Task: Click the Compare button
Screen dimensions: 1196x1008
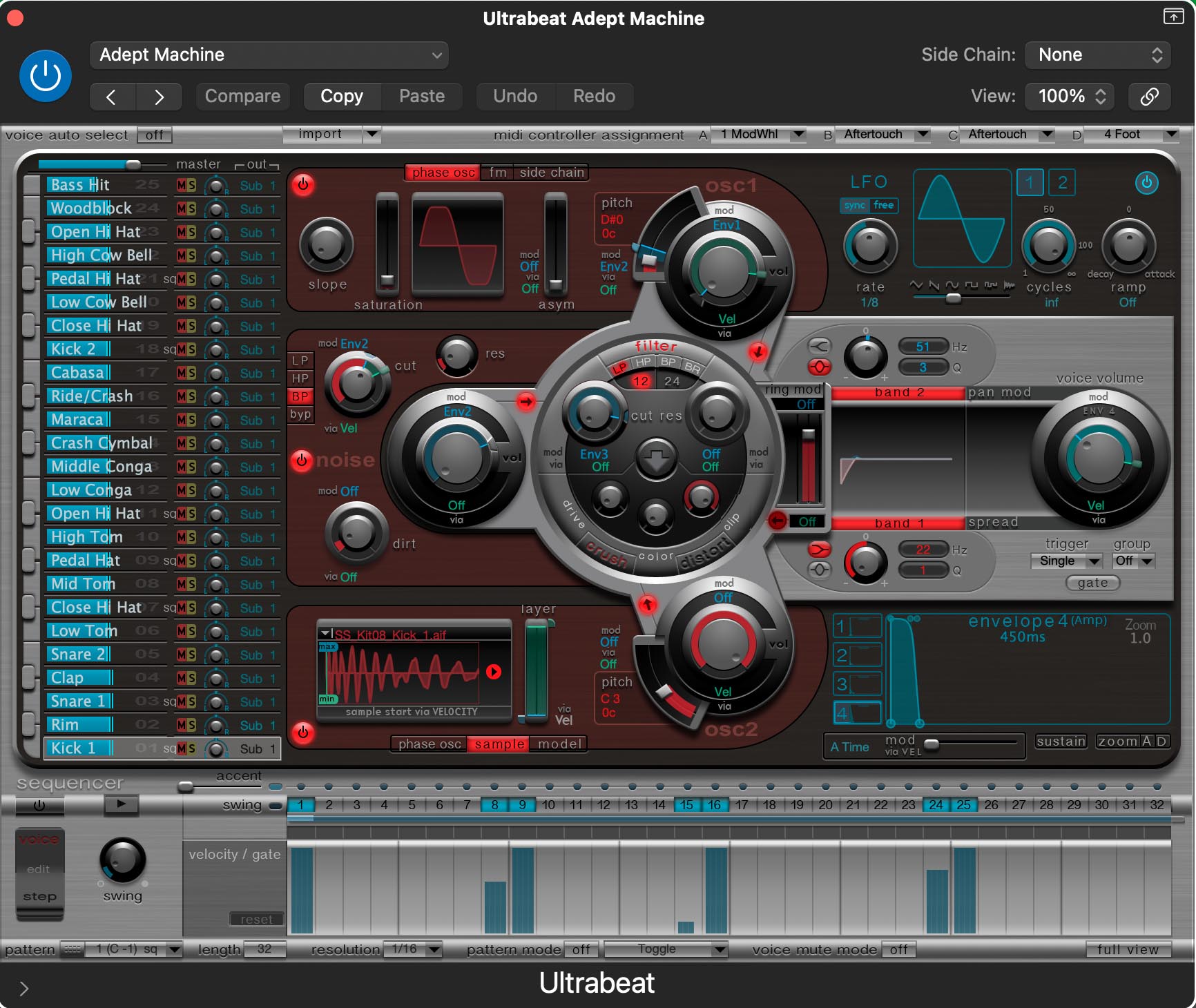Action: [x=242, y=97]
